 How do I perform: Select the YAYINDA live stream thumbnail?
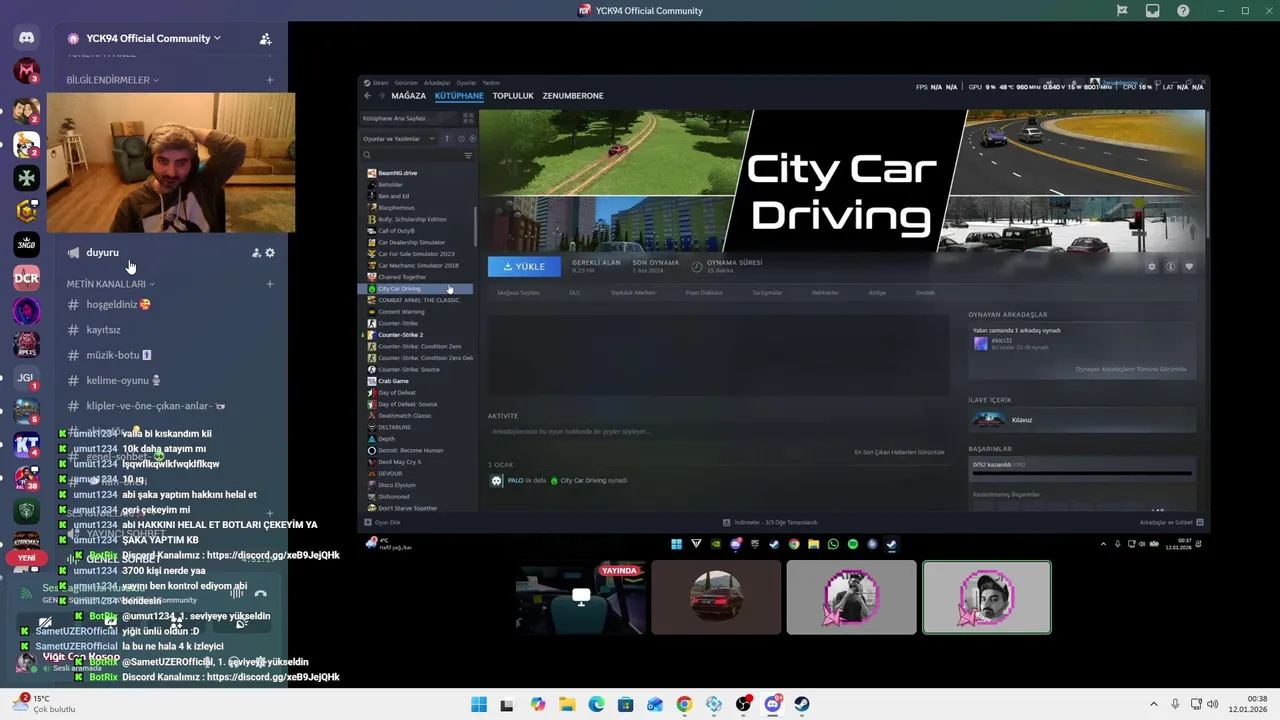tap(581, 597)
